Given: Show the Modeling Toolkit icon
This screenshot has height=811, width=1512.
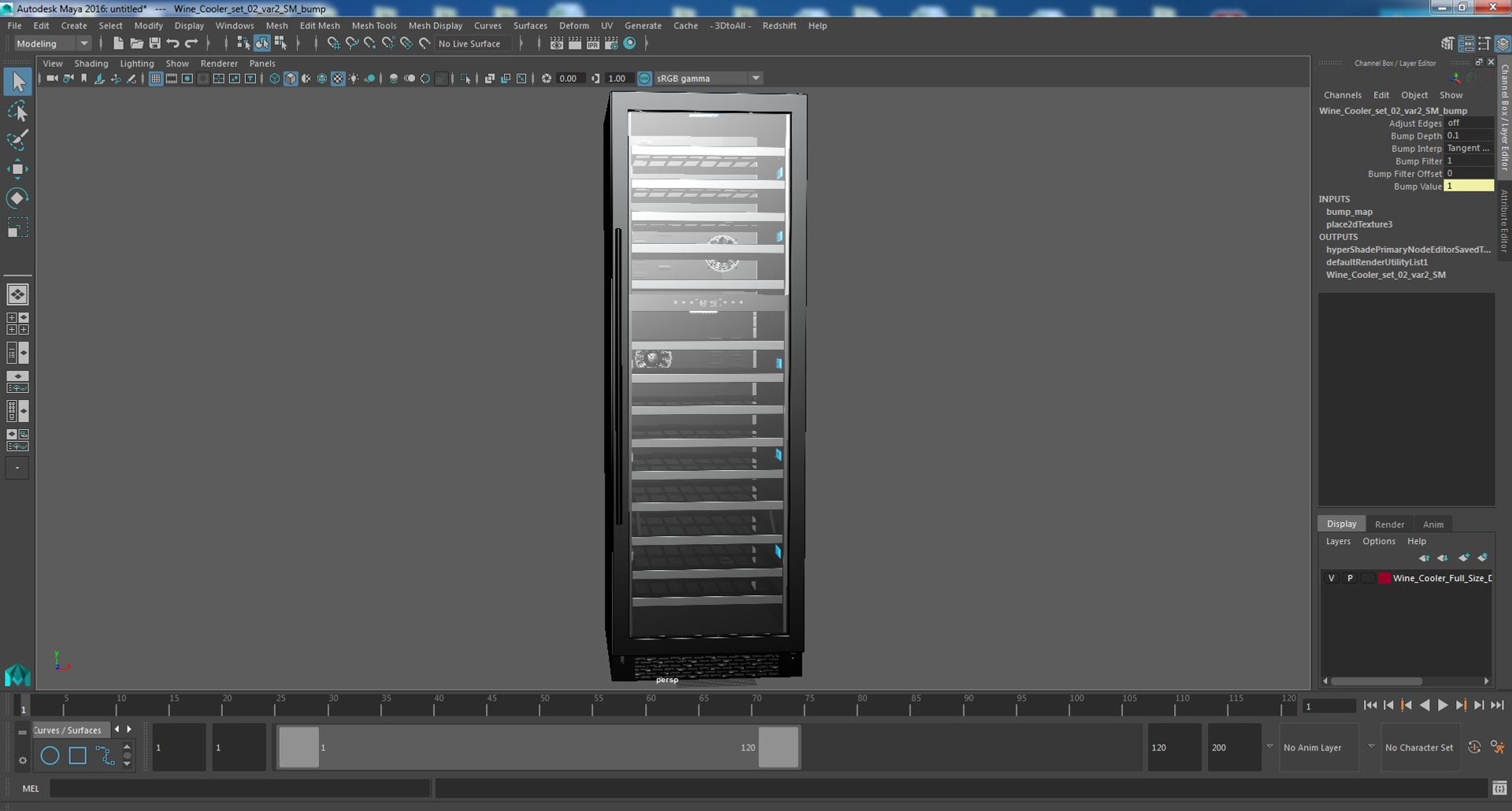Looking at the screenshot, I should click(1447, 43).
